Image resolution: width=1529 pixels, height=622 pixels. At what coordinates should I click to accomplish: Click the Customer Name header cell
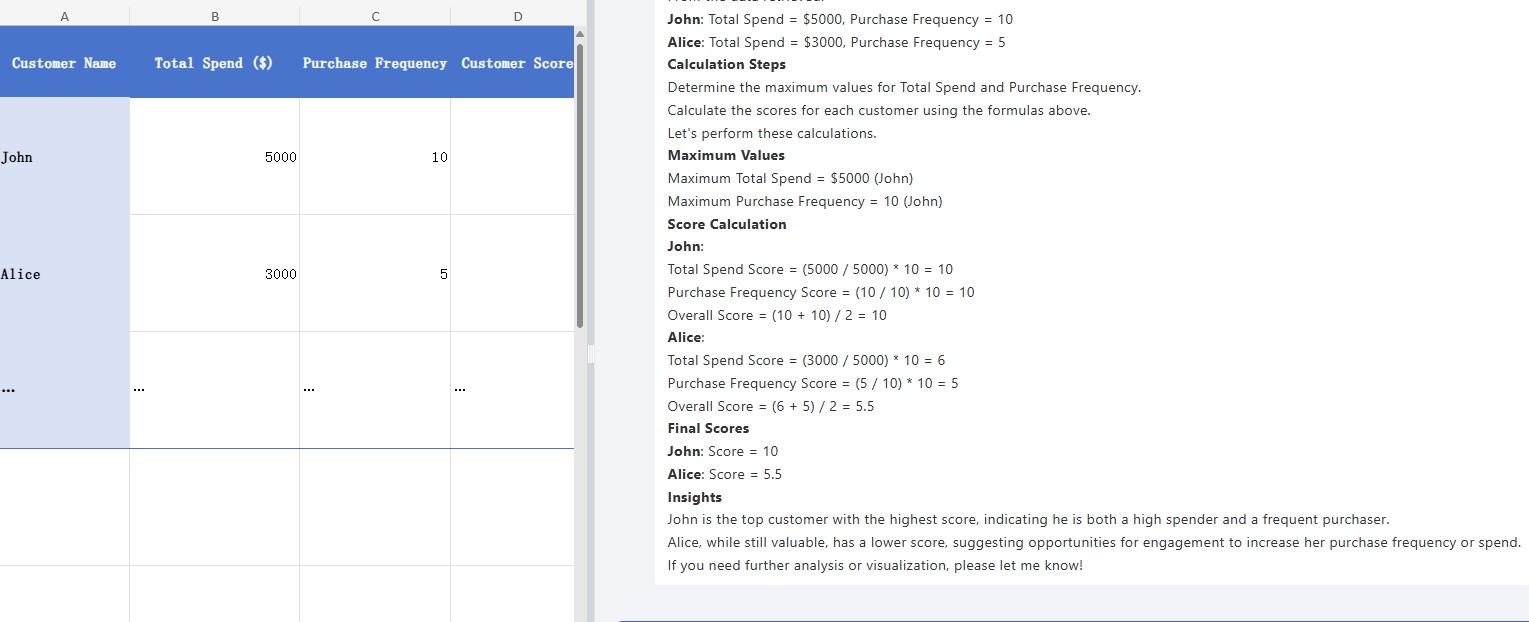tap(64, 63)
